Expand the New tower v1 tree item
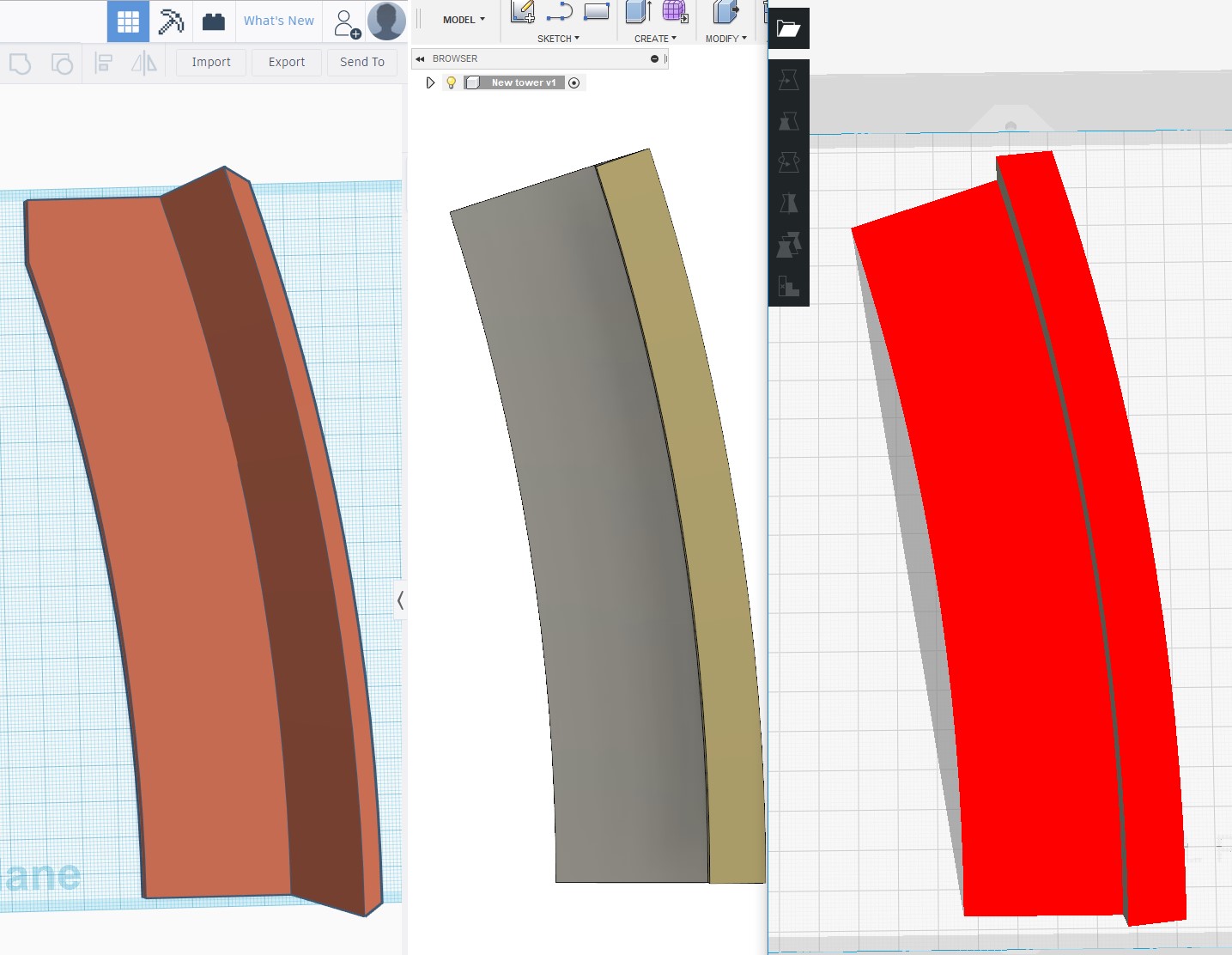The height and width of the screenshot is (955, 1232). [x=430, y=82]
